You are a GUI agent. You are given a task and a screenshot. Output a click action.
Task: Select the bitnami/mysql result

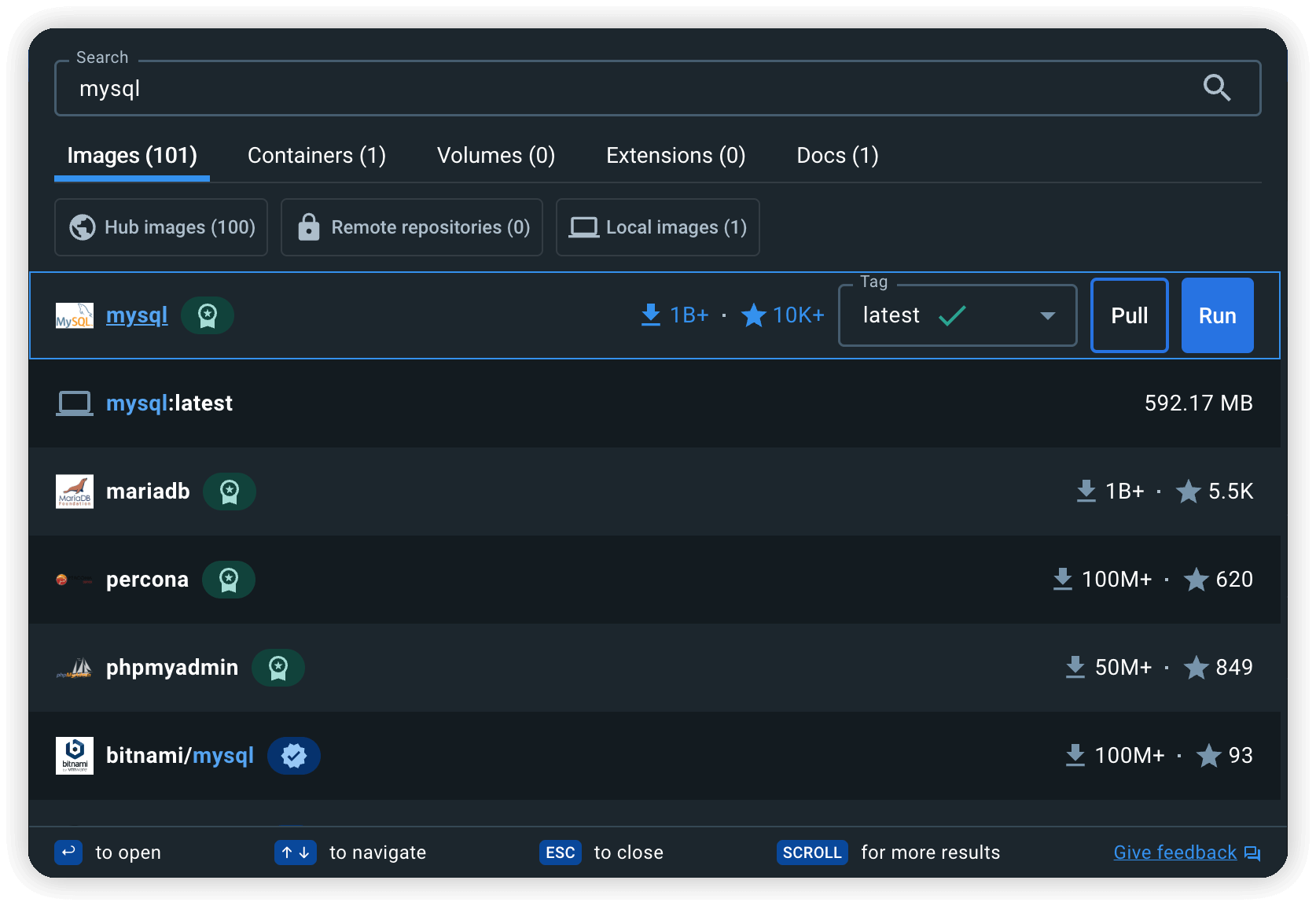point(655,756)
